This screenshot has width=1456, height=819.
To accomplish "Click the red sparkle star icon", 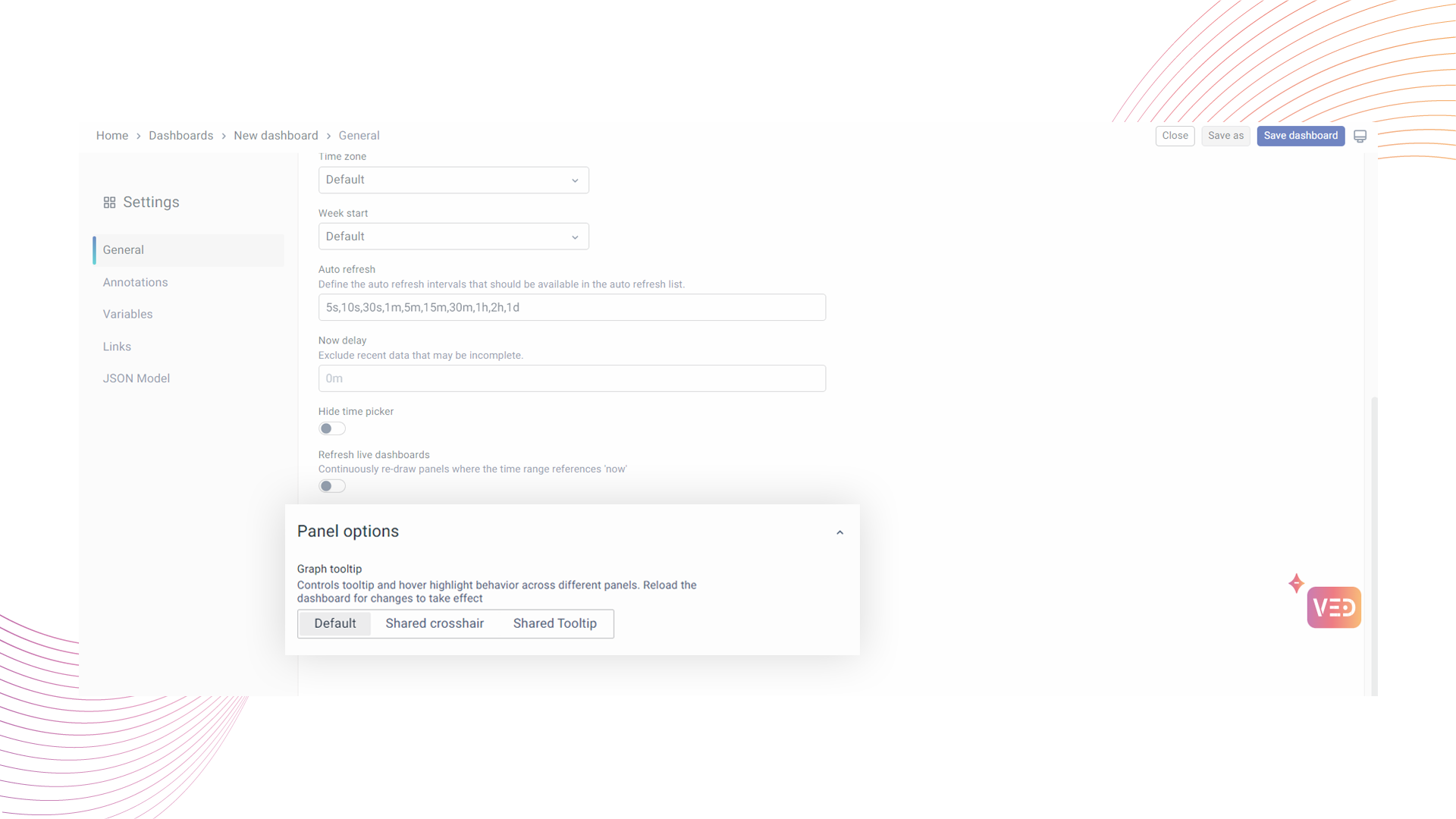I will (1296, 583).
